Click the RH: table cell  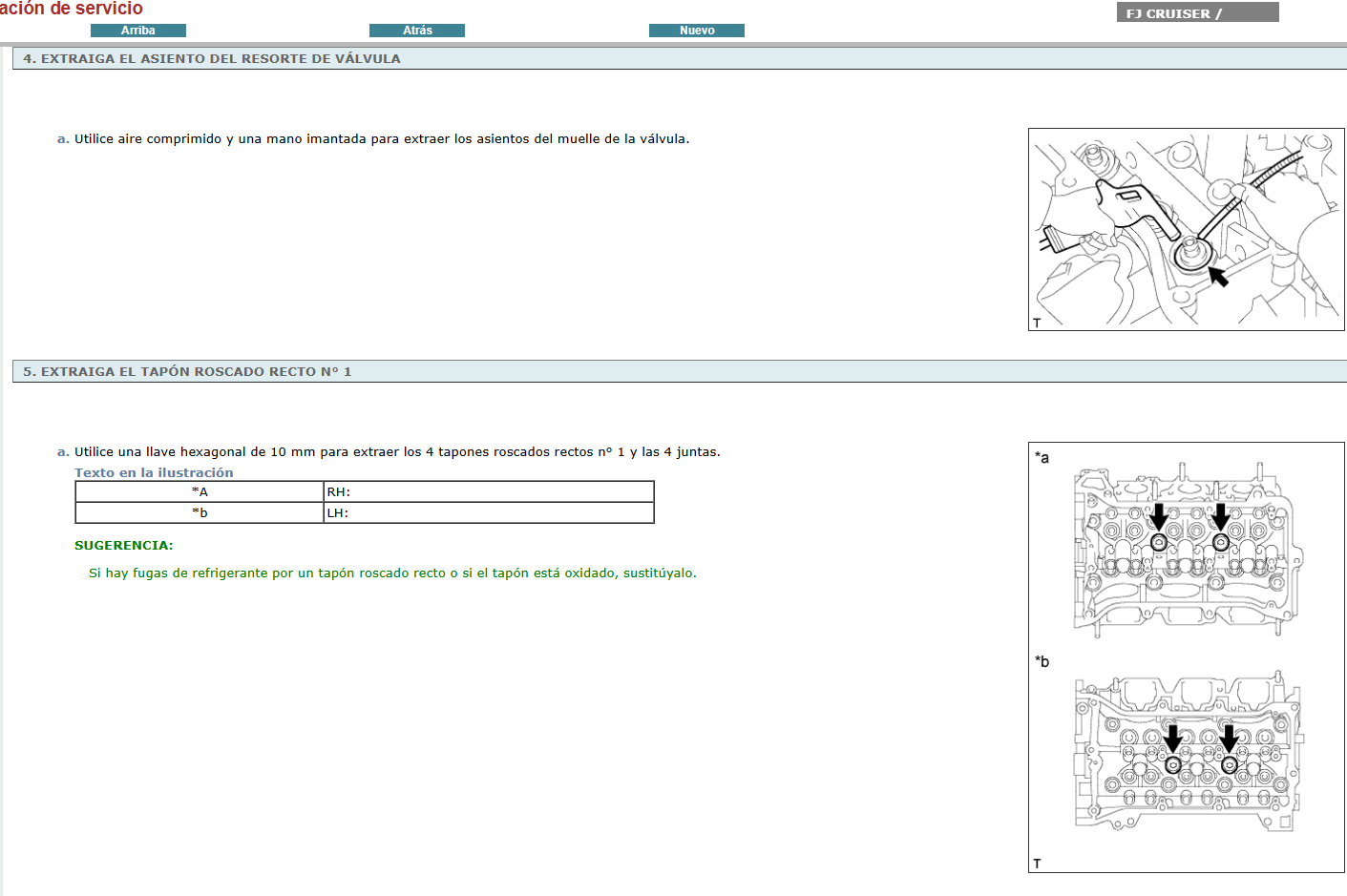pos(488,492)
